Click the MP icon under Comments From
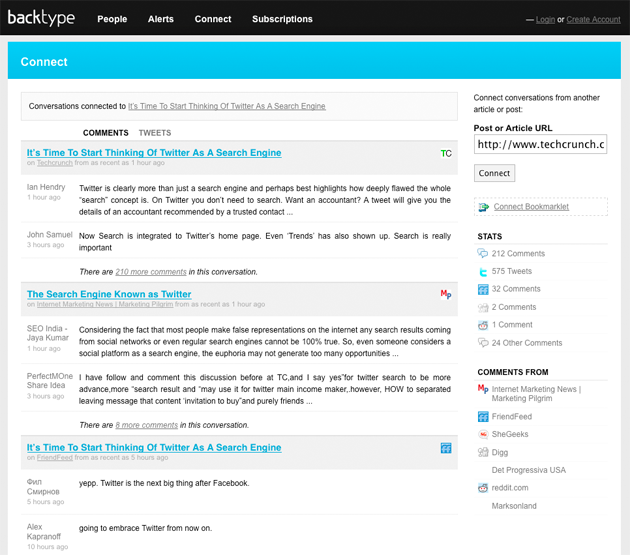The height and width of the screenshot is (555, 630). click(x=483, y=389)
